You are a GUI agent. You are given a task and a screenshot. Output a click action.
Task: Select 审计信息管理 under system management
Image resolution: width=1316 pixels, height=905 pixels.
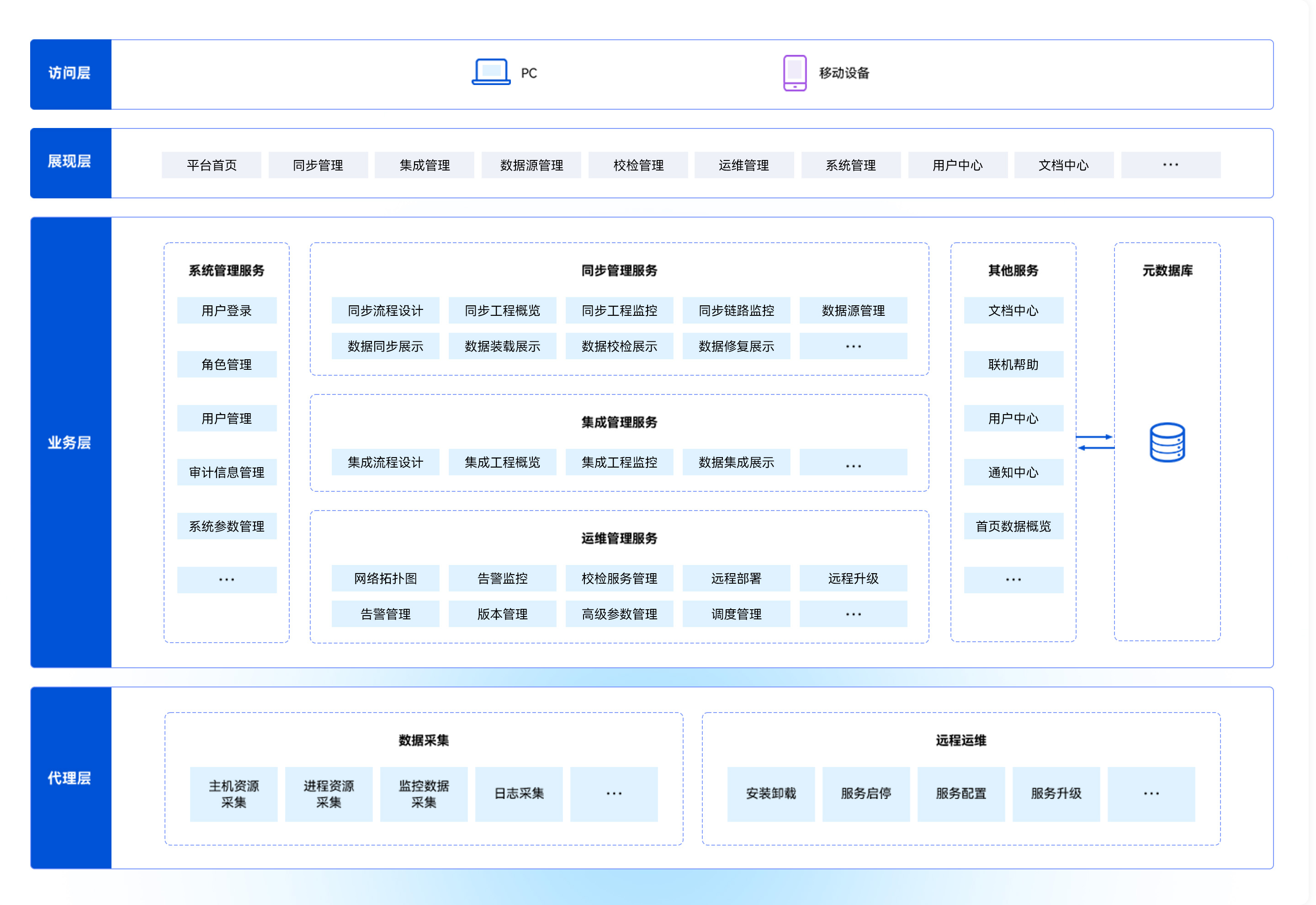pyautogui.click(x=227, y=472)
